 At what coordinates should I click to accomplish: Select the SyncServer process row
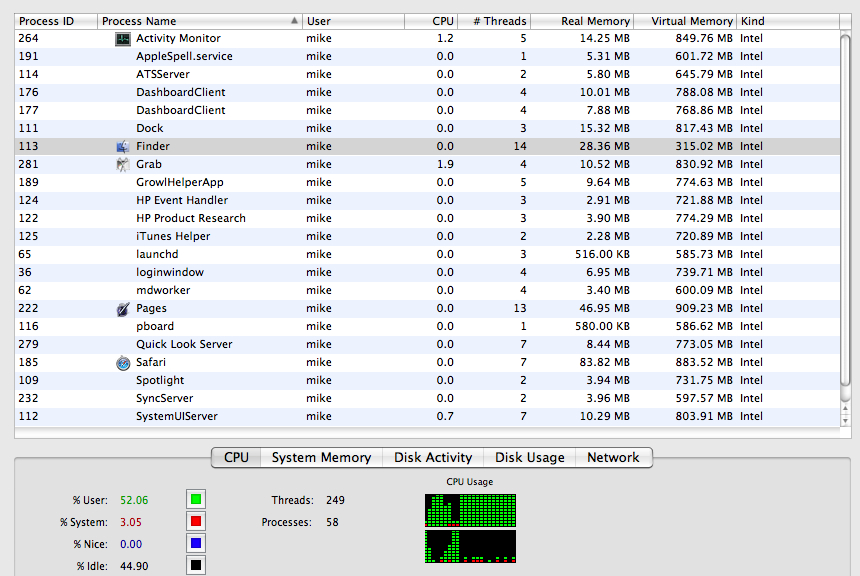point(427,398)
